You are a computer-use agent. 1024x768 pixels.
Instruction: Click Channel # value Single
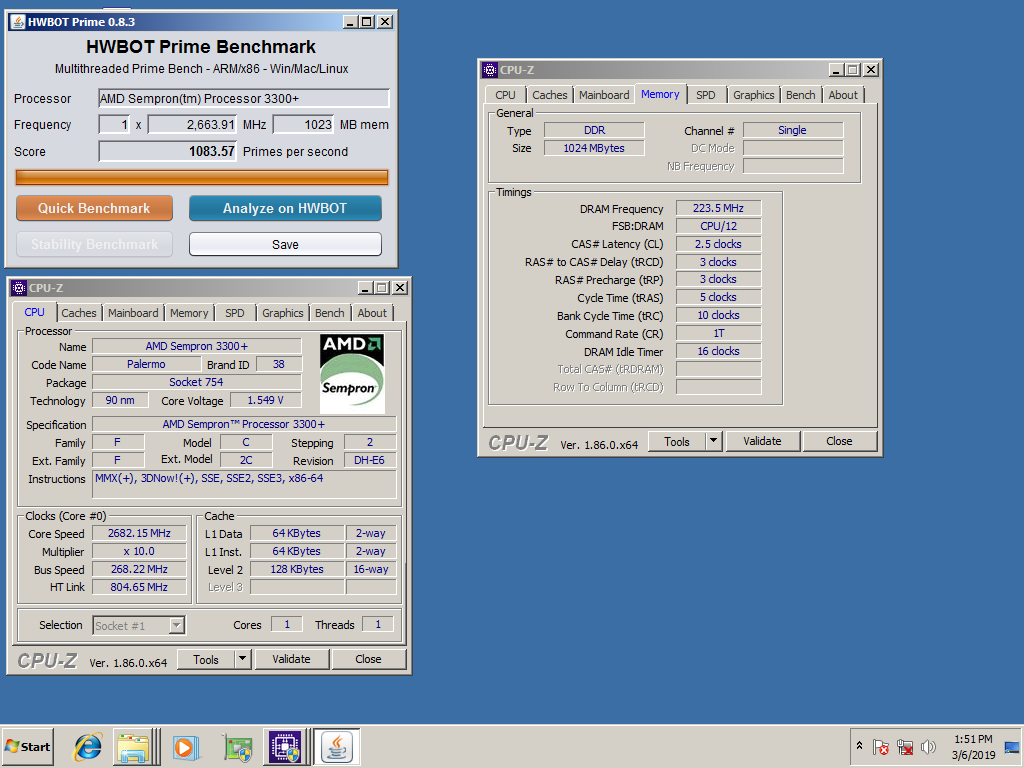[793, 130]
